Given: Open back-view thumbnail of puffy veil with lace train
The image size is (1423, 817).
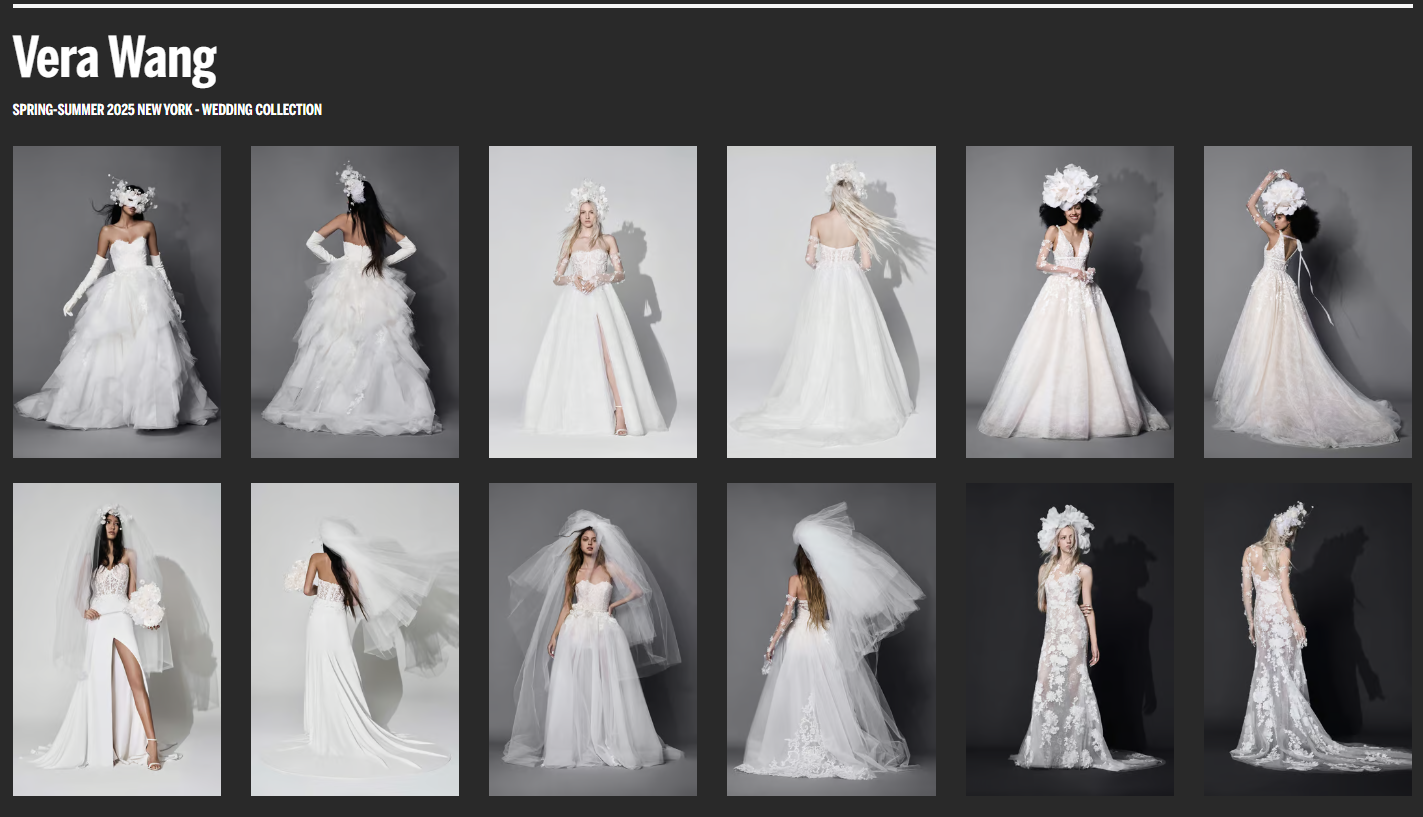Looking at the screenshot, I should 831,640.
